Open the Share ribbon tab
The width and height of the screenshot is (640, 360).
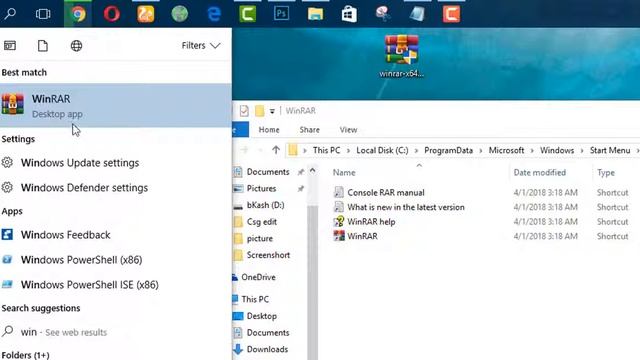(309, 130)
